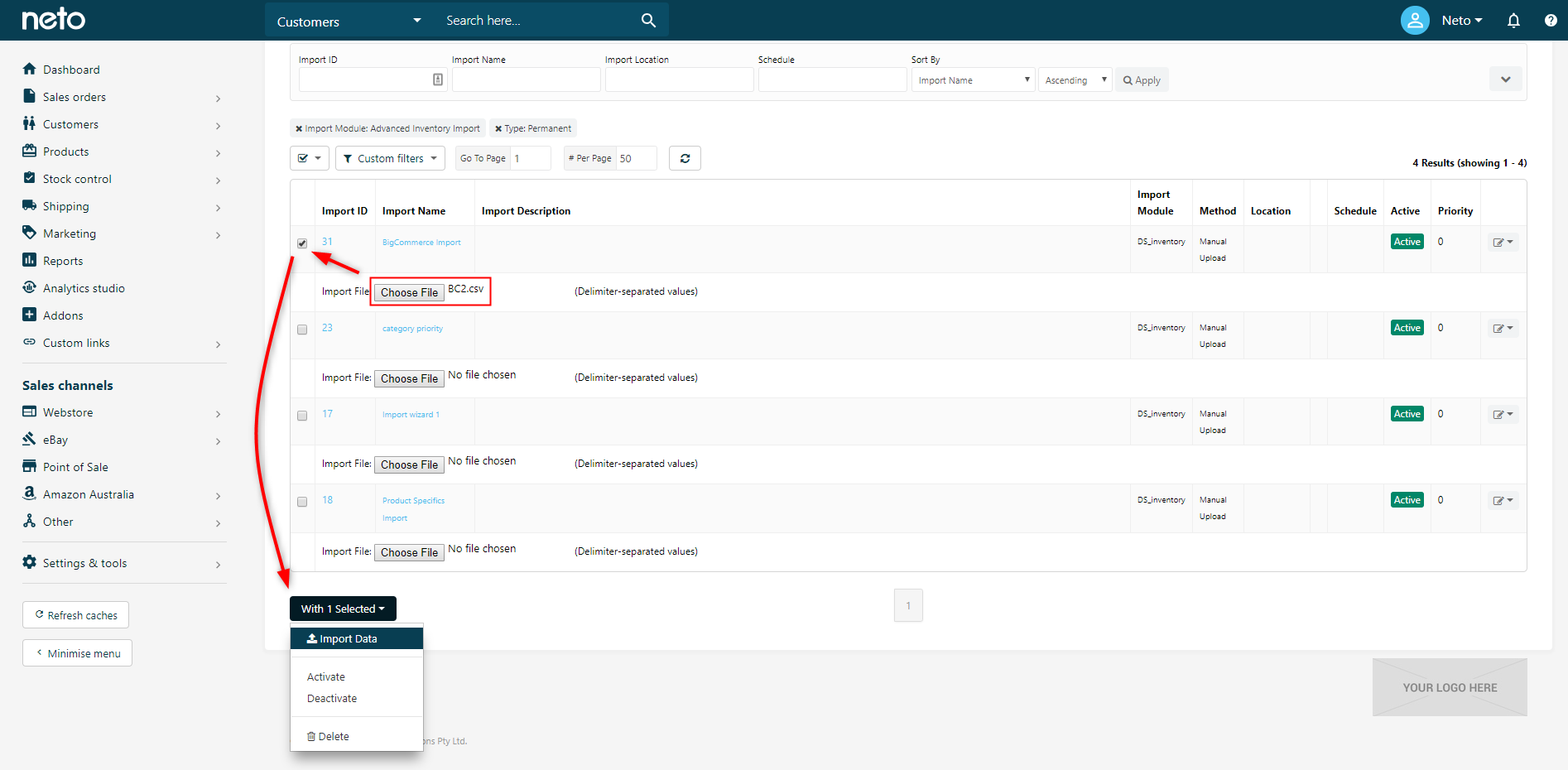Click the Marketing tag icon
1568x770 pixels.
[30, 233]
